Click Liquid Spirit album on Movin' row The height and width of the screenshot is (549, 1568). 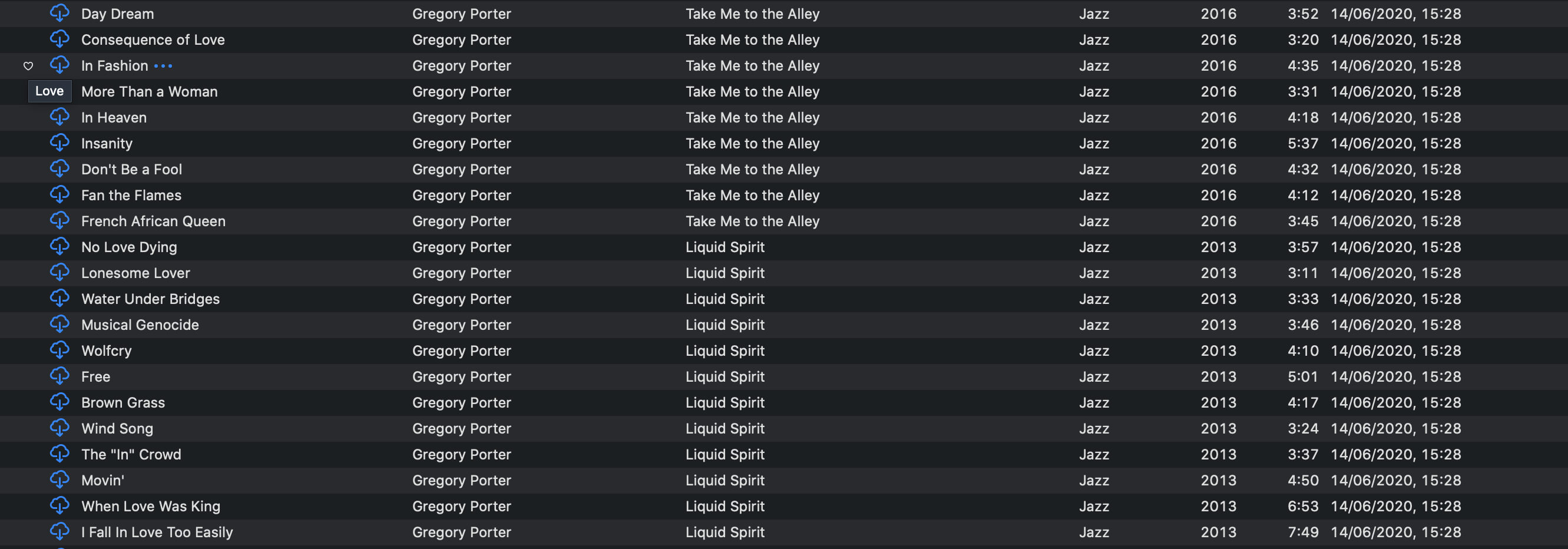click(725, 480)
